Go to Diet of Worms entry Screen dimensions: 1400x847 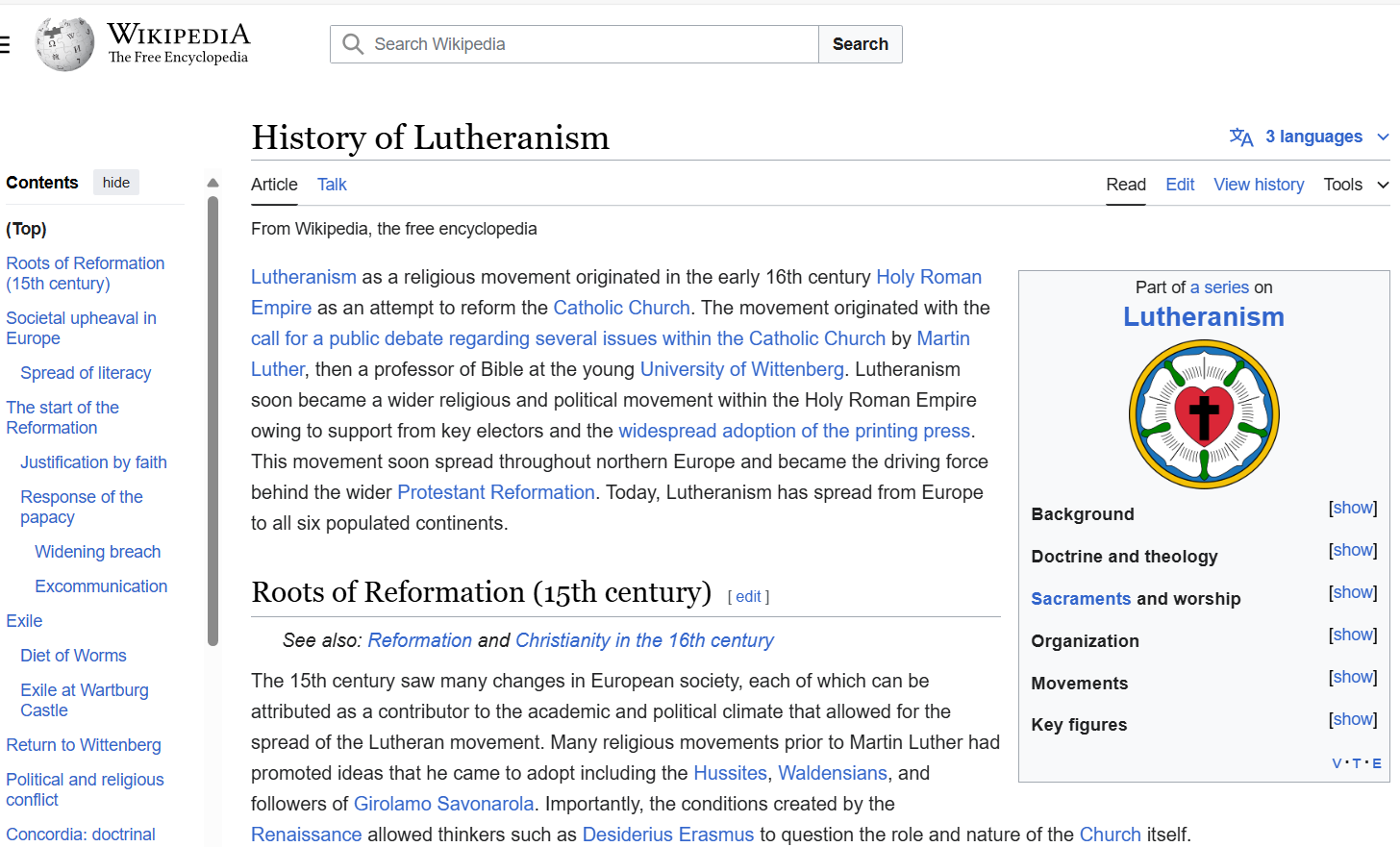coord(73,656)
